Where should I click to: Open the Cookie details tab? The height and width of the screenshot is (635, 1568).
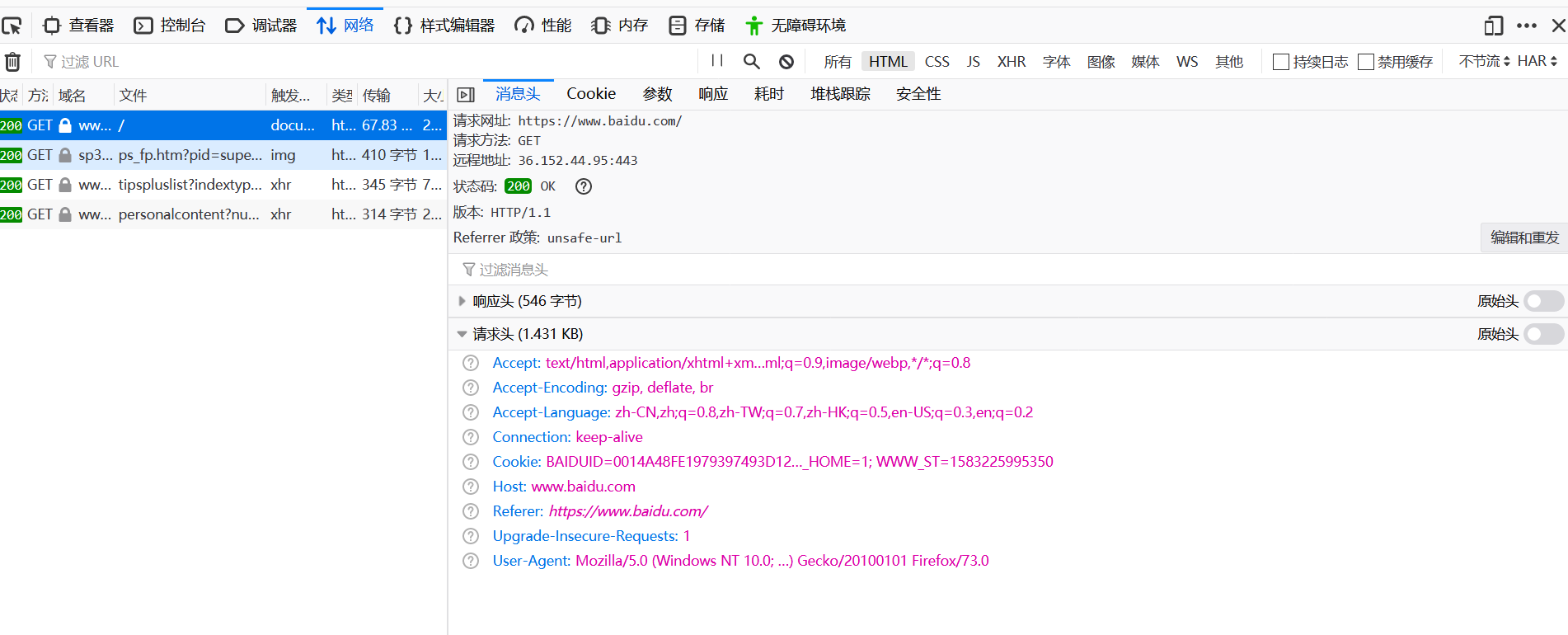click(591, 94)
